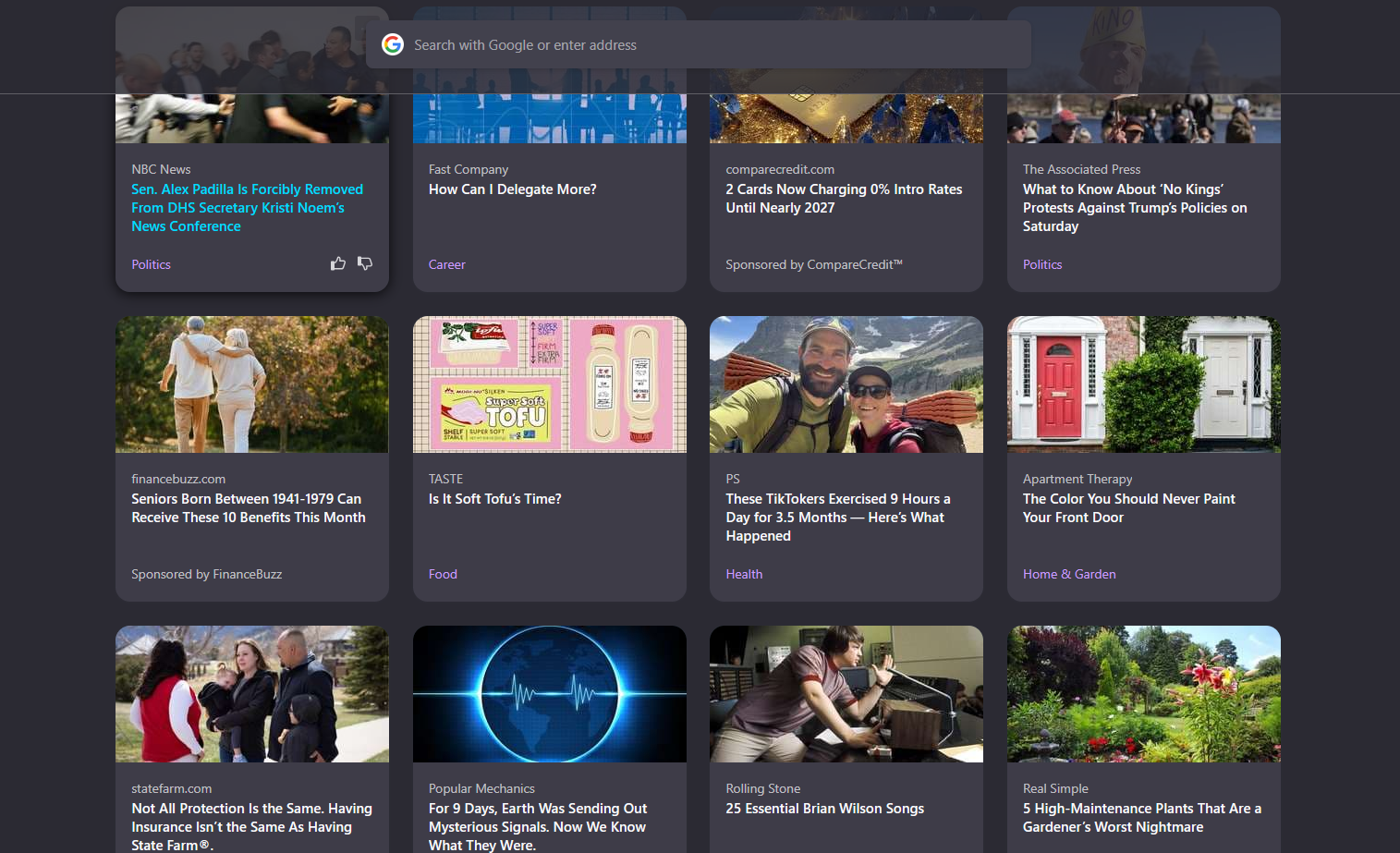1400x853 pixels.
Task: Click the TASTE source label
Action: pyautogui.click(x=445, y=479)
